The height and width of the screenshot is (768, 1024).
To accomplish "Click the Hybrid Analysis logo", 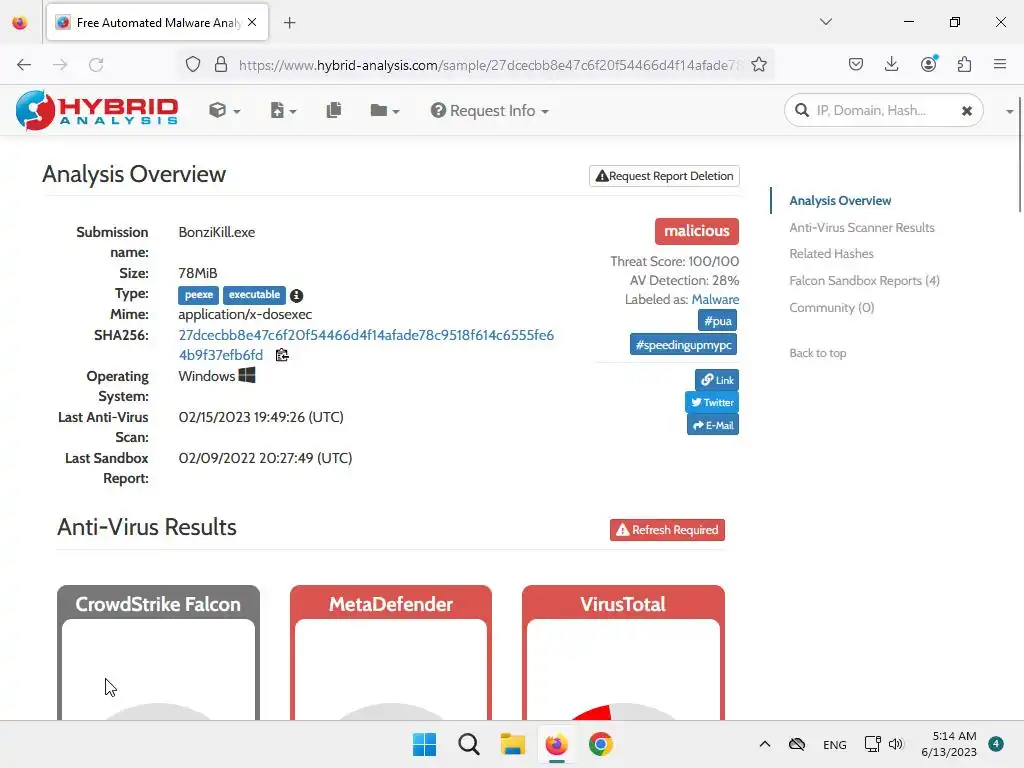I will (x=97, y=110).
